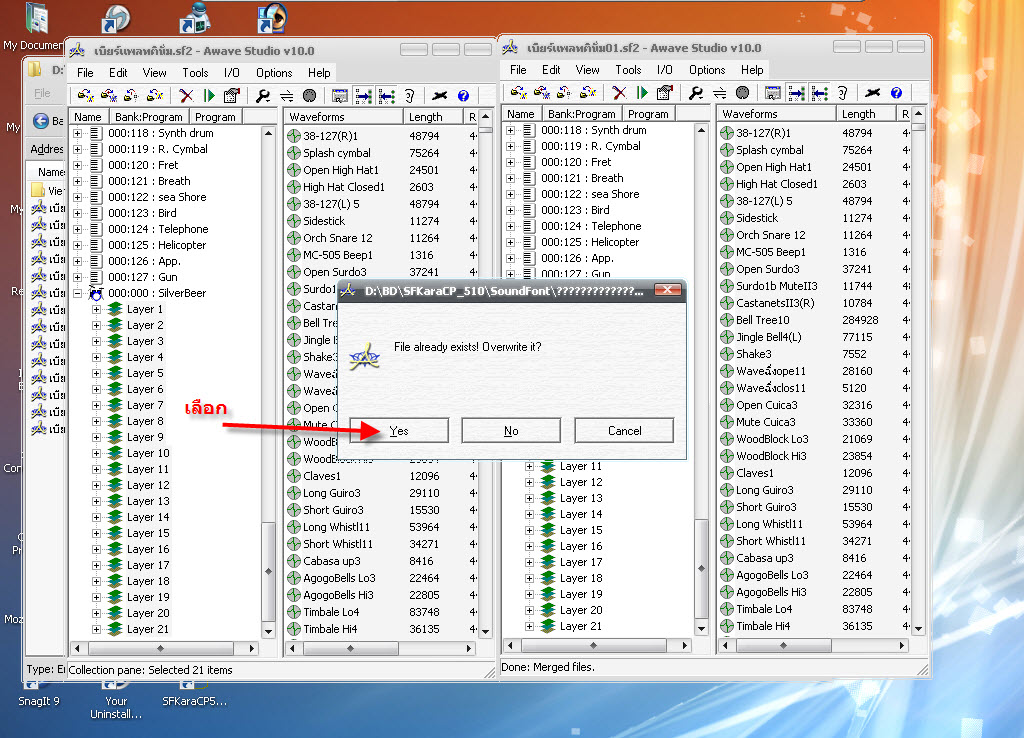The height and width of the screenshot is (738, 1024).
Task: Open the properties clipboard icon in right window toolbar
Action: pos(664,93)
